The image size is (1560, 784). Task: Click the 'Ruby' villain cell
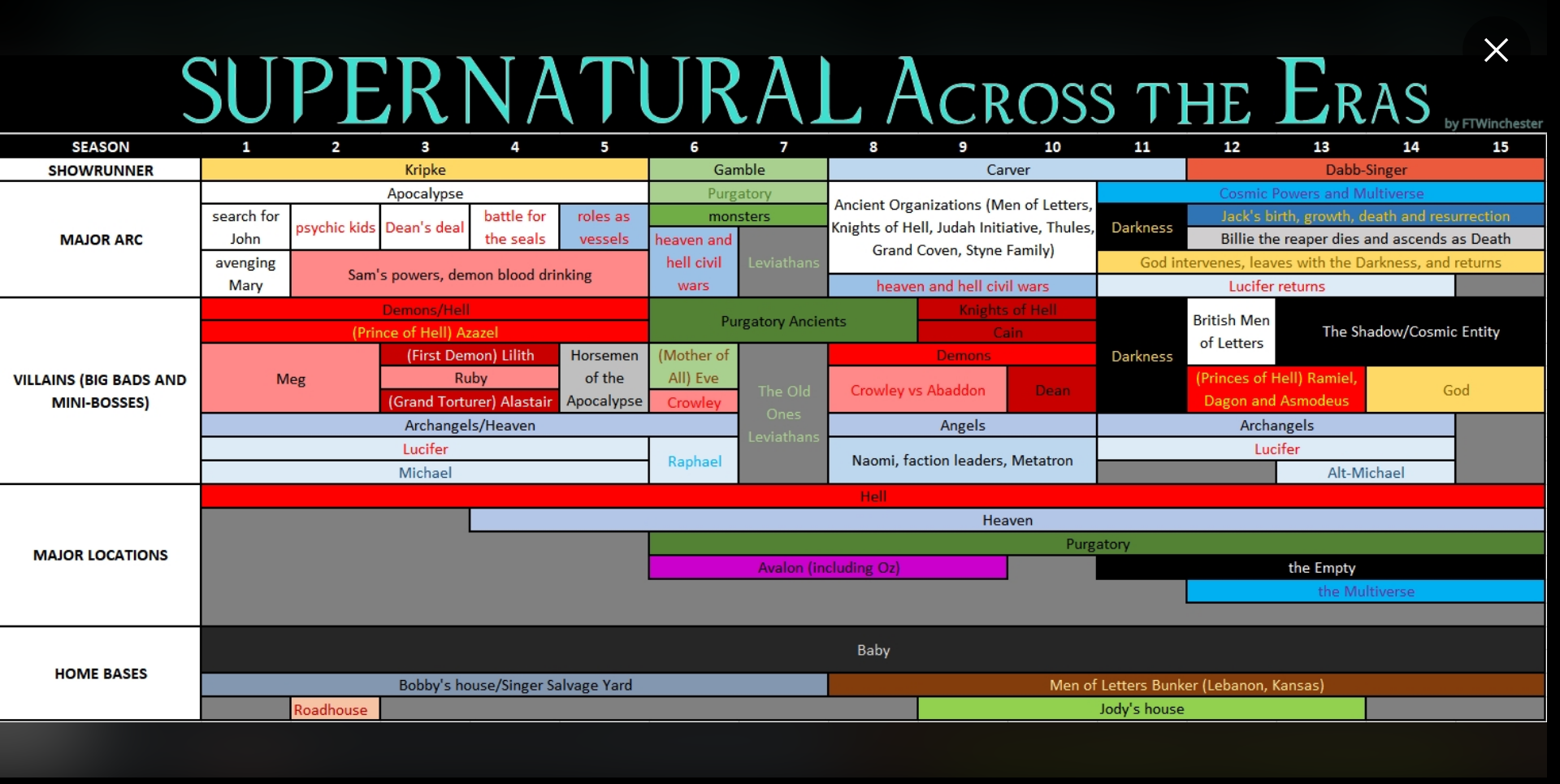click(x=470, y=378)
